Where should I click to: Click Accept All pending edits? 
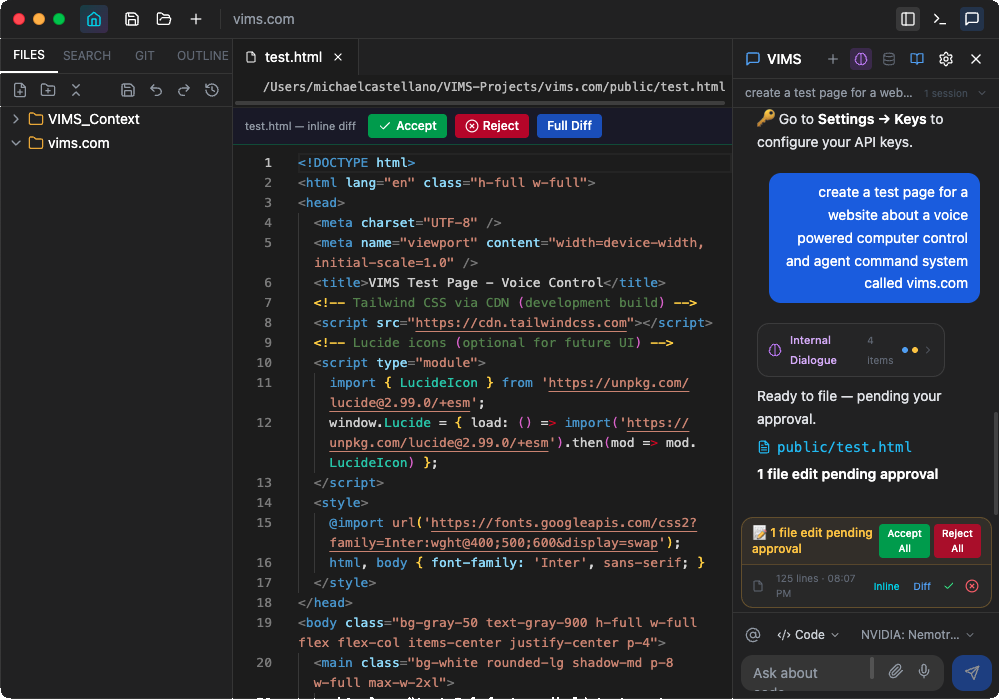point(904,541)
